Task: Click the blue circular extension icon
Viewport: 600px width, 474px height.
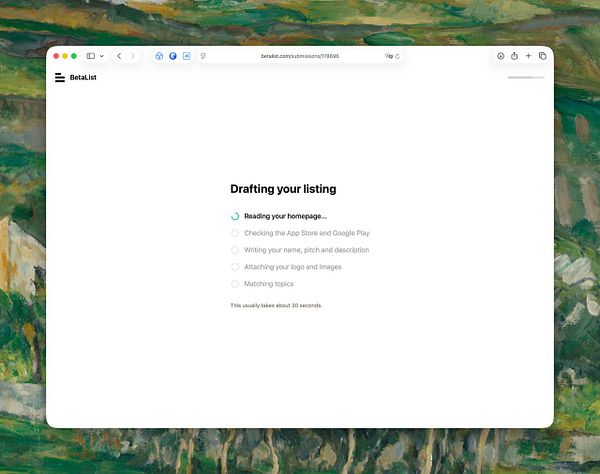Action: tap(173, 56)
